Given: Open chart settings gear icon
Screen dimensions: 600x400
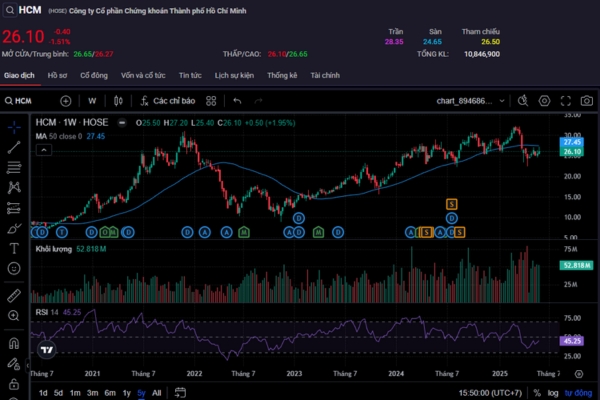Looking at the screenshot, I should [544, 101].
